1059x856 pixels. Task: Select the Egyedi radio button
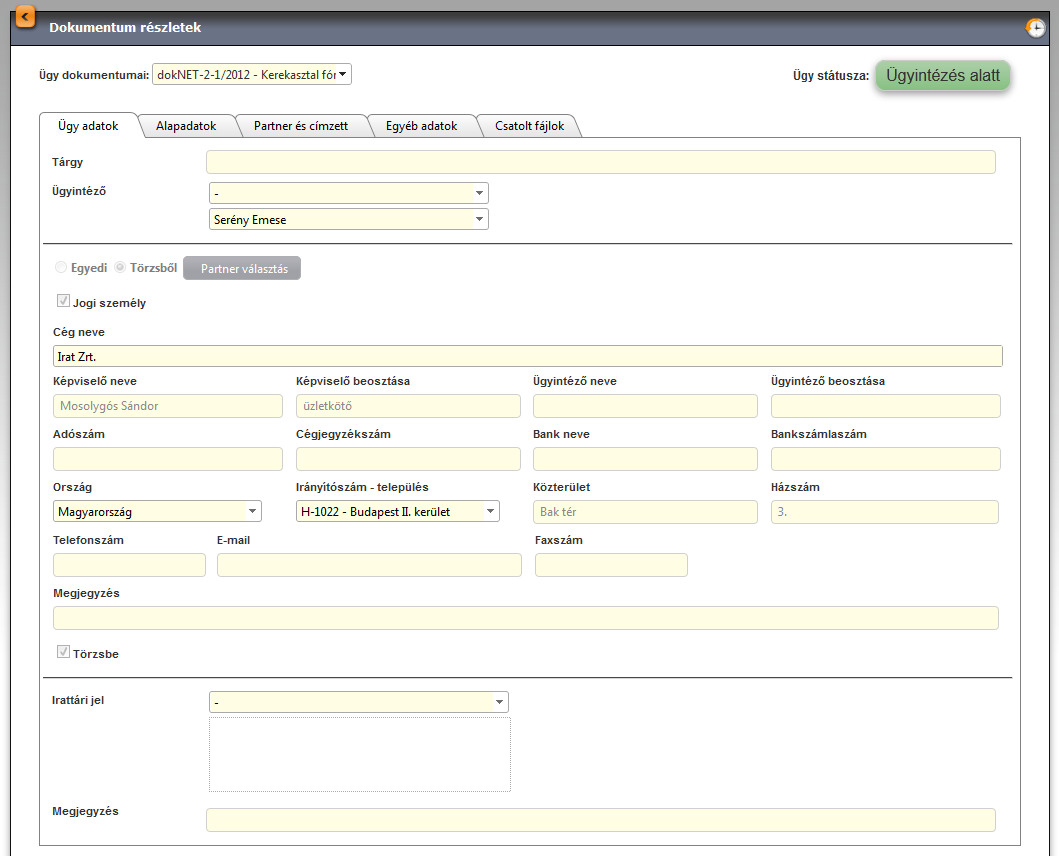pos(61,268)
